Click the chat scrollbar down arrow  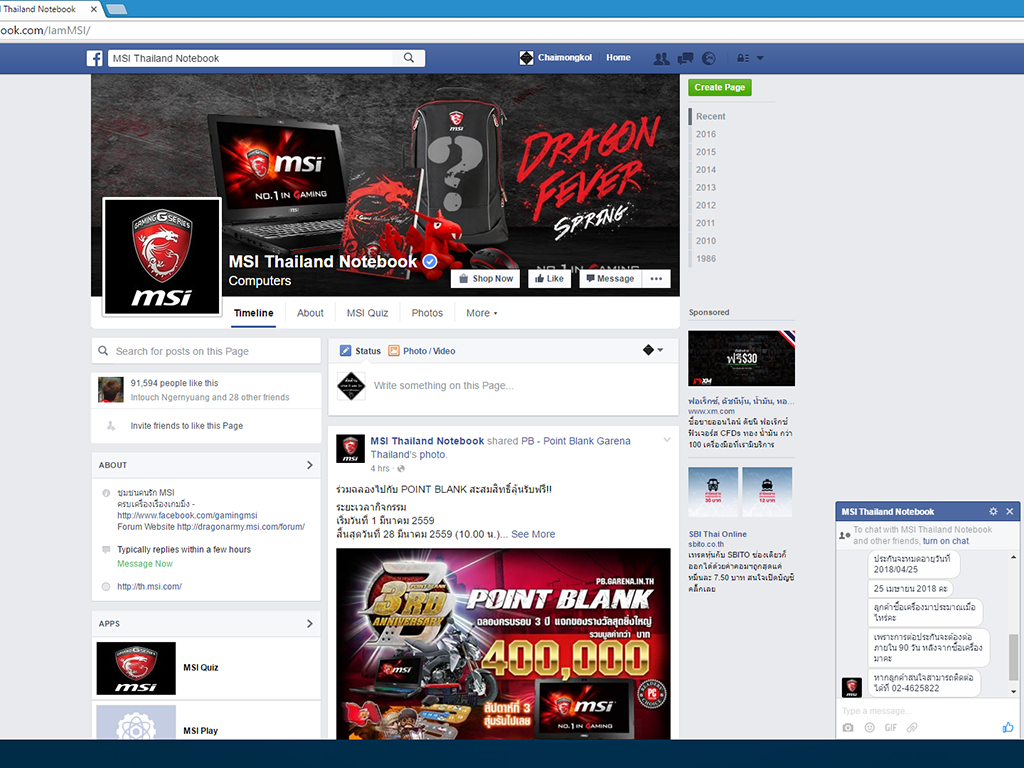coord(1013,692)
